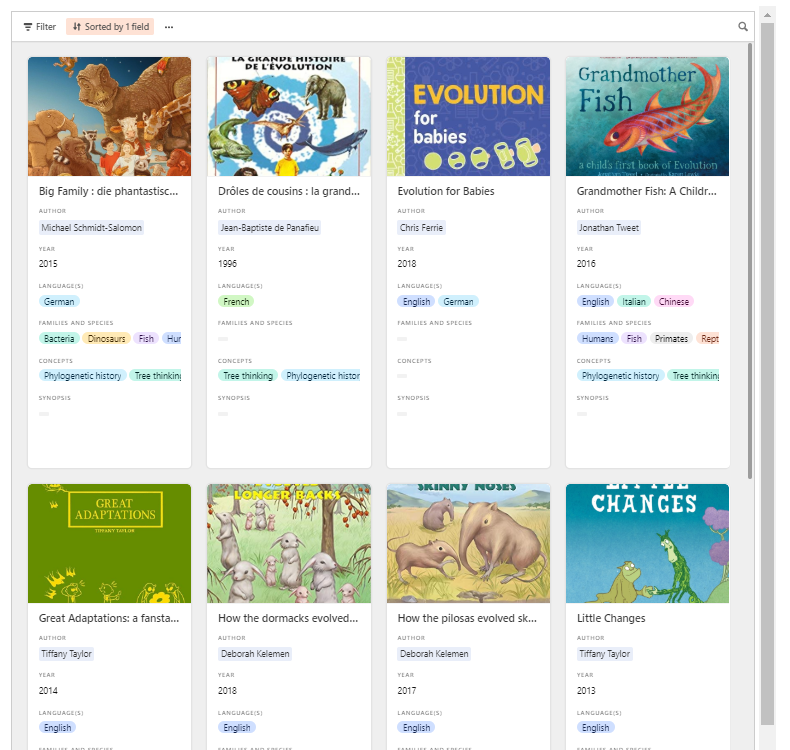
Task: Select author tag Jonathan Tweet
Action: (x=609, y=228)
